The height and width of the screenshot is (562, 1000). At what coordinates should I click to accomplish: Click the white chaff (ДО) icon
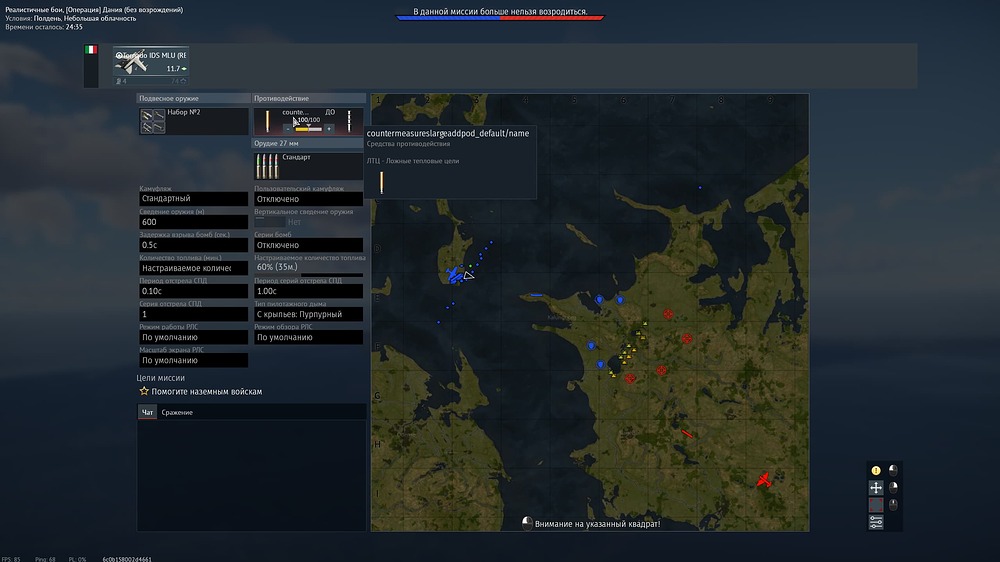point(349,121)
